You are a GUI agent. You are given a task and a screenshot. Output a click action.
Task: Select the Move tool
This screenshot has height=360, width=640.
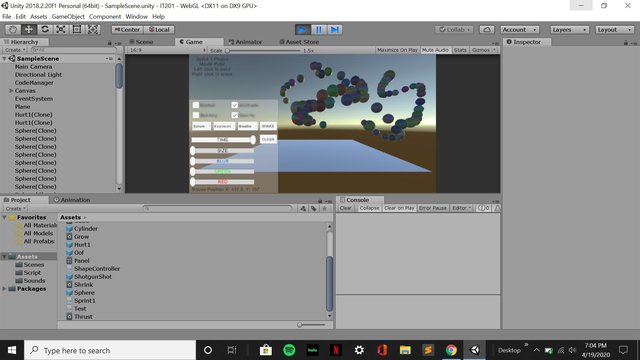29,29
